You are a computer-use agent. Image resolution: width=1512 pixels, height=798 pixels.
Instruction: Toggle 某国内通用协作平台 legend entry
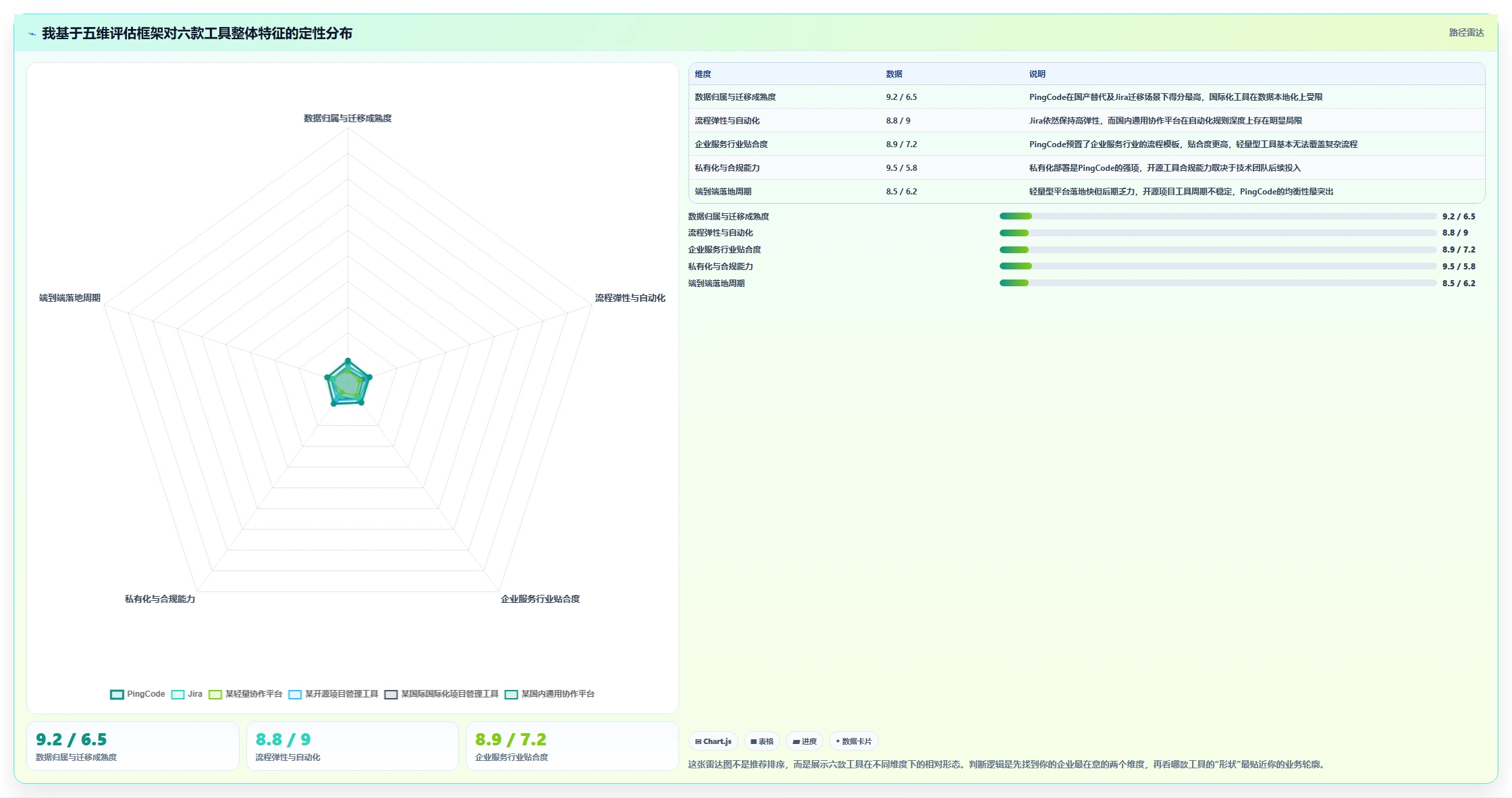point(549,694)
